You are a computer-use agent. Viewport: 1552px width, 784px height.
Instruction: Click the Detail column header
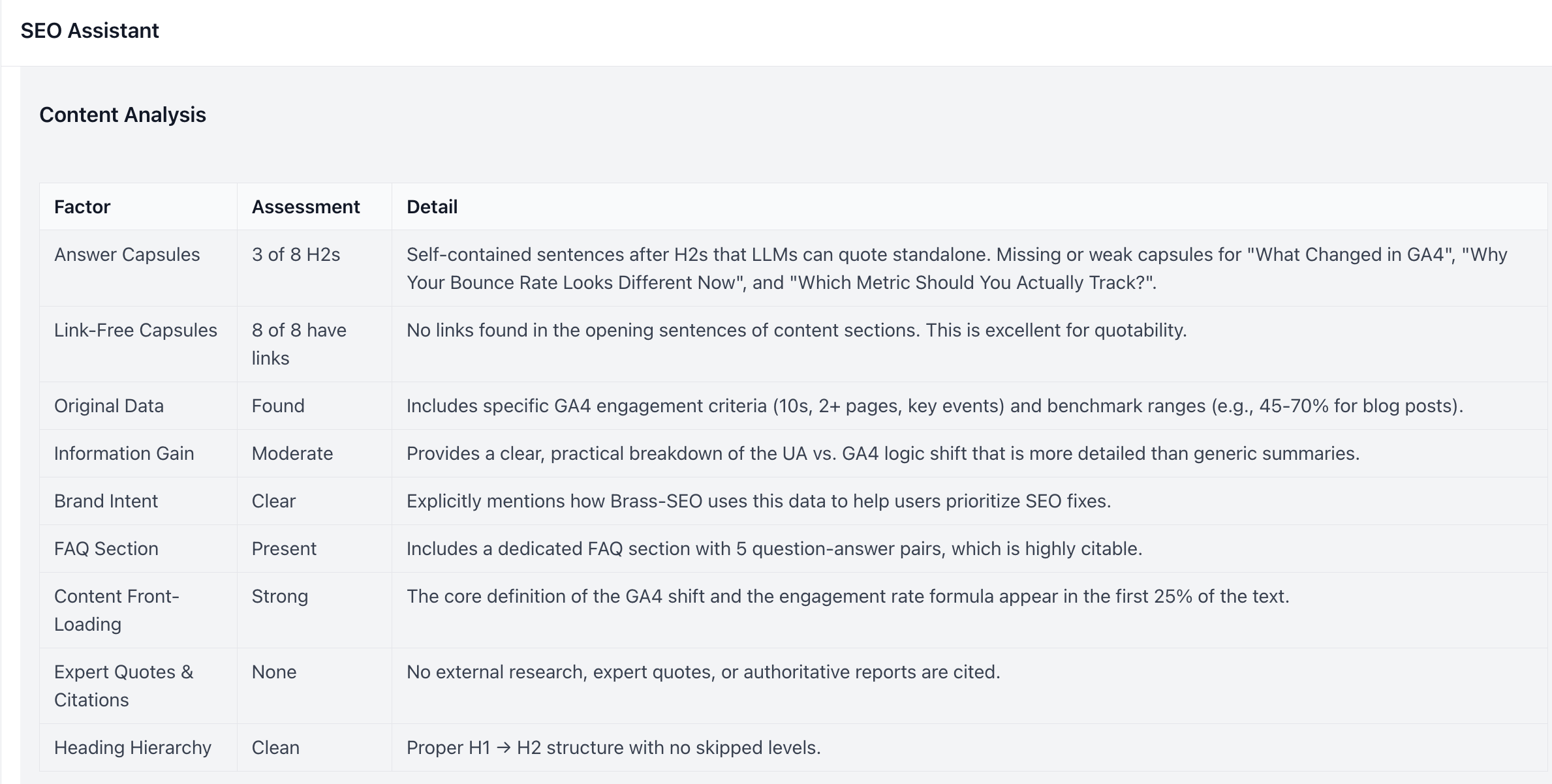[432, 207]
